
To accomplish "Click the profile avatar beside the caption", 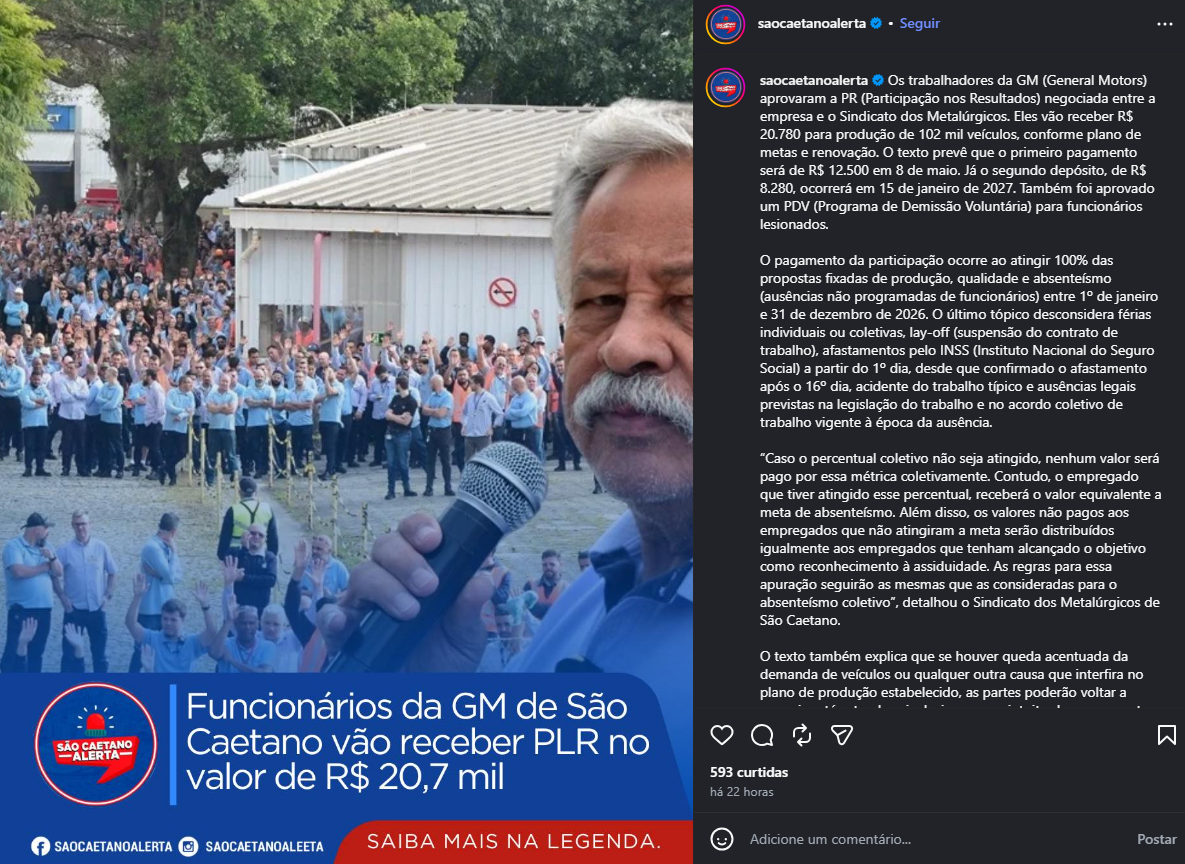I will pyautogui.click(x=726, y=88).
